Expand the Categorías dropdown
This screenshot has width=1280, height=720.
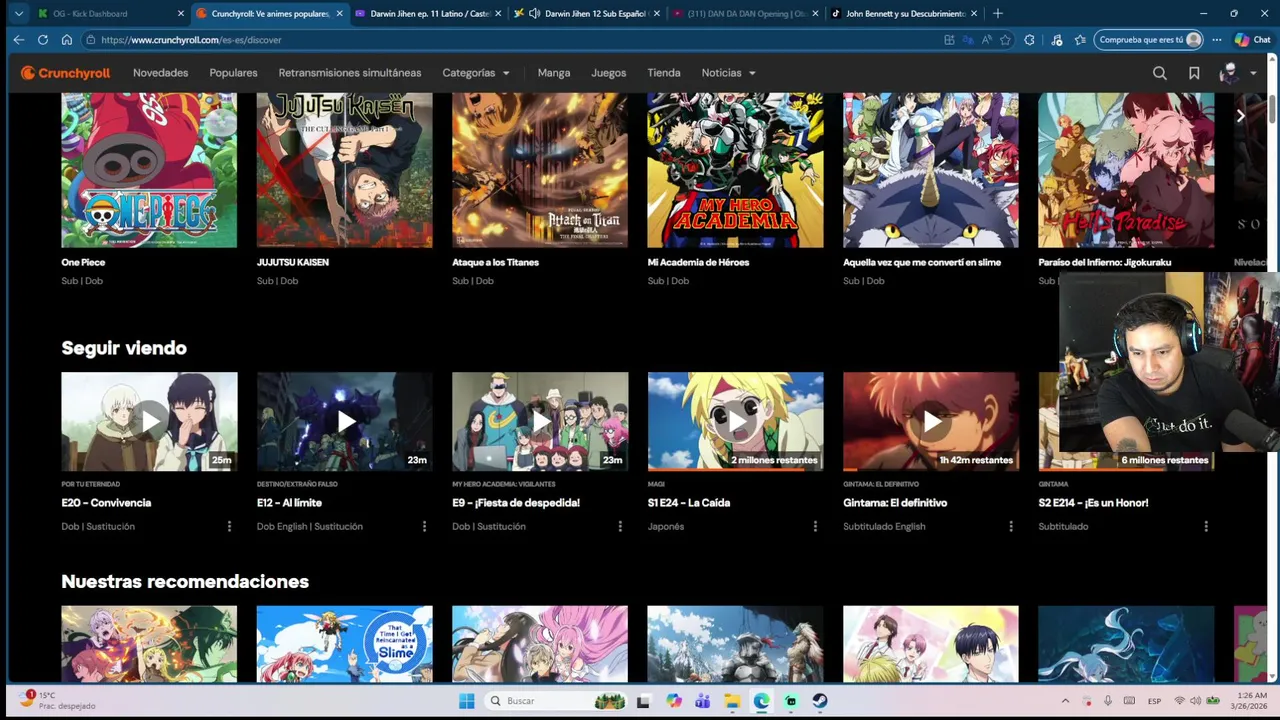[x=476, y=73]
